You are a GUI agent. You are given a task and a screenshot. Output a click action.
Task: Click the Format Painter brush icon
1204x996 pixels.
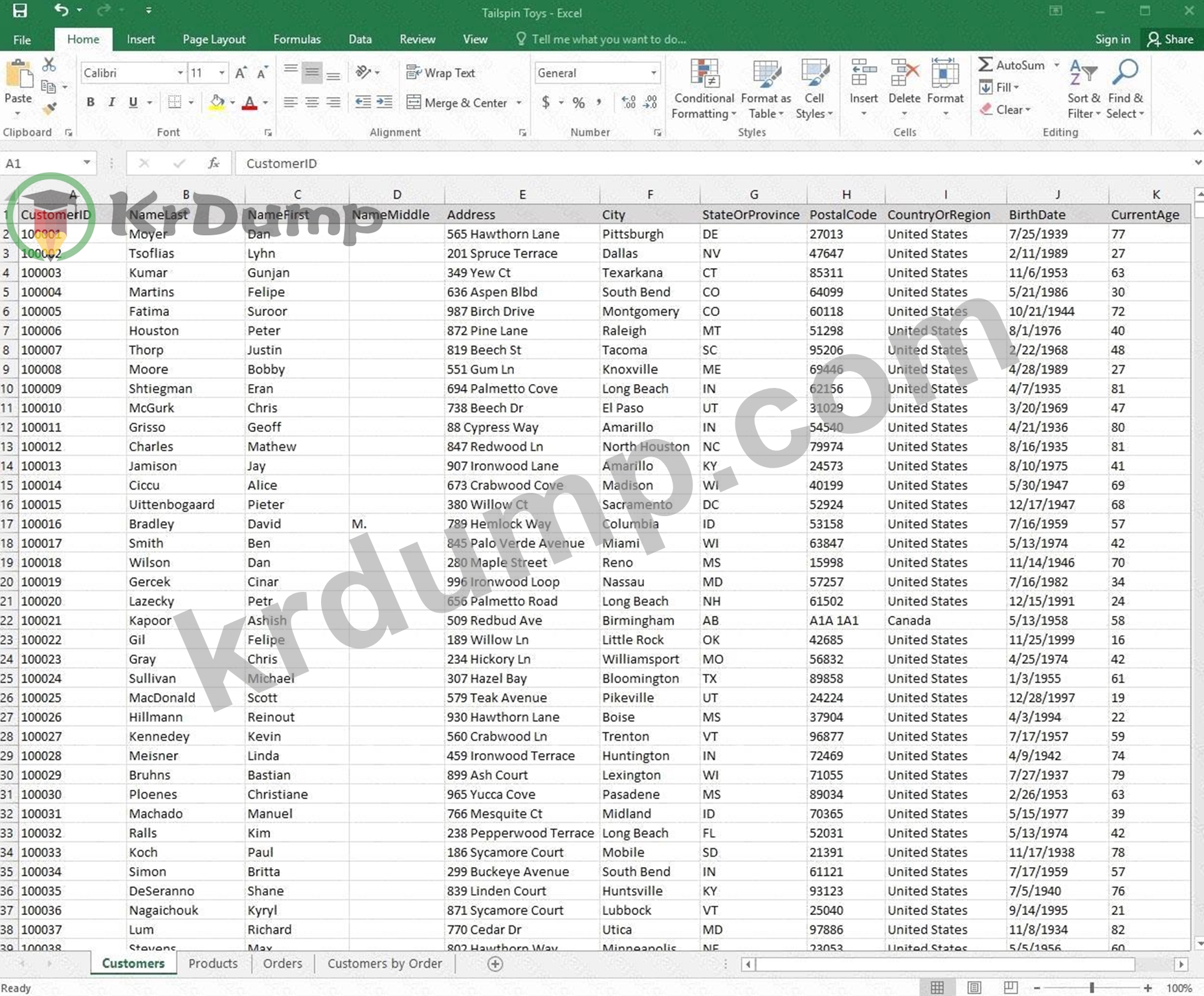click(x=49, y=108)
